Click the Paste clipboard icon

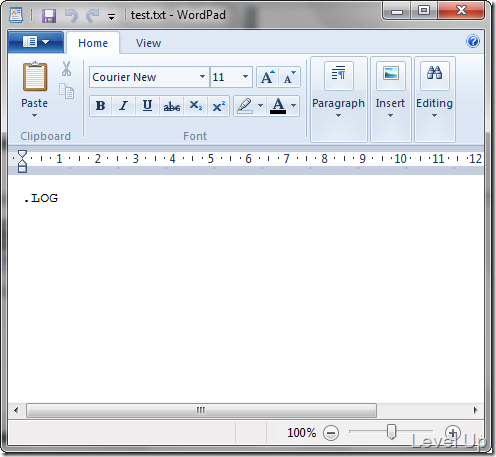[x=35, y=77]
